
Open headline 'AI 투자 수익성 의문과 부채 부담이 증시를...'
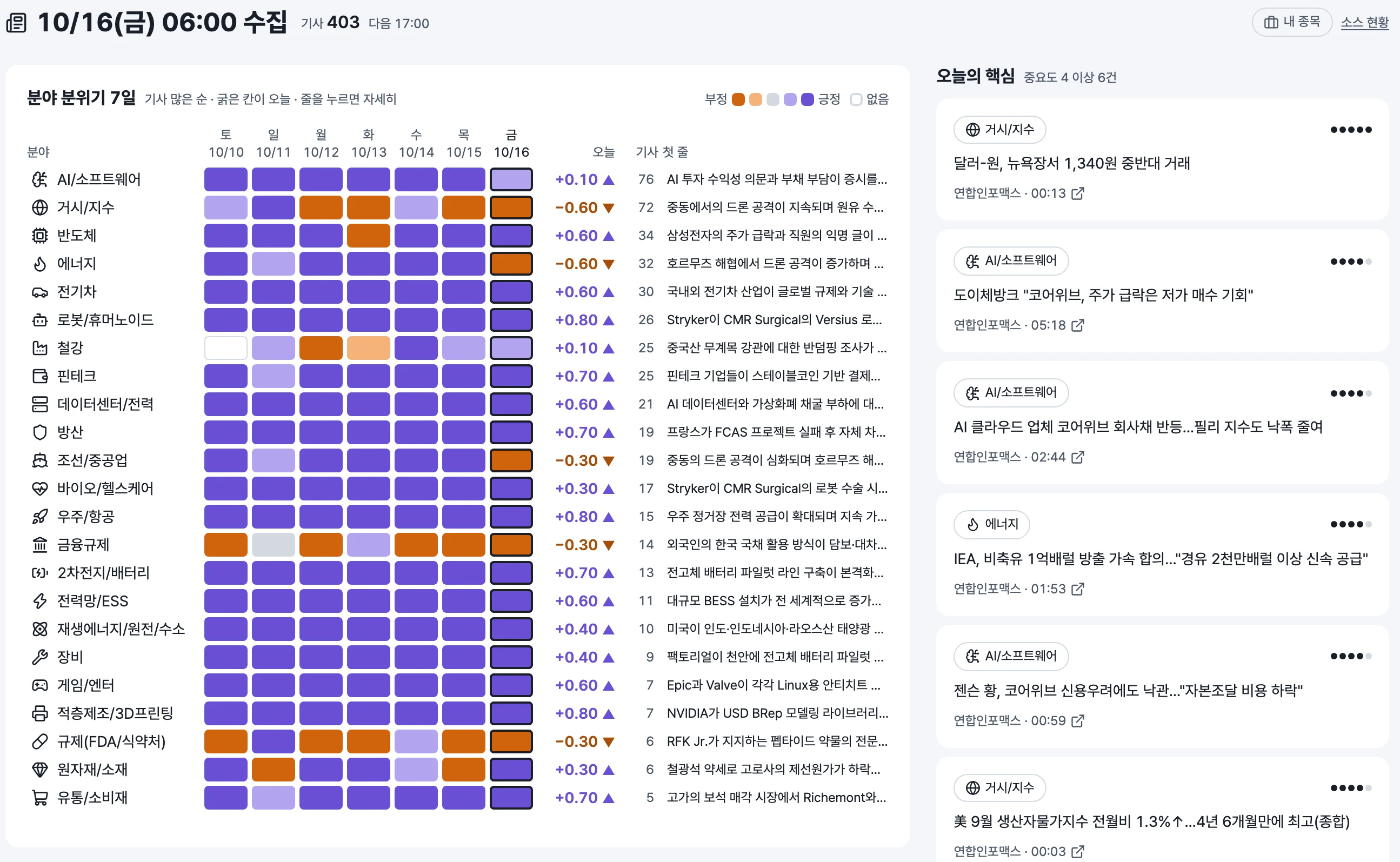pos(777,179)
